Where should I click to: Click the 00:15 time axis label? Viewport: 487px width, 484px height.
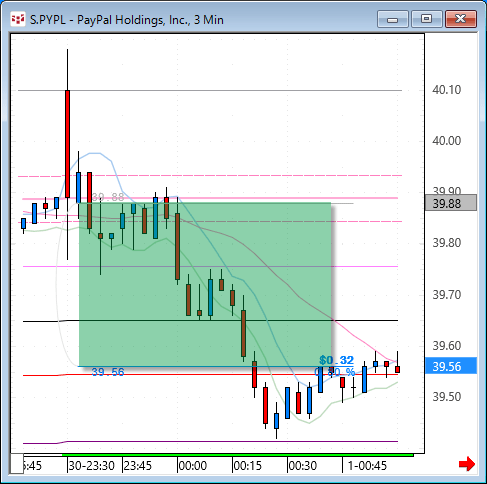(x=248, y=466)
